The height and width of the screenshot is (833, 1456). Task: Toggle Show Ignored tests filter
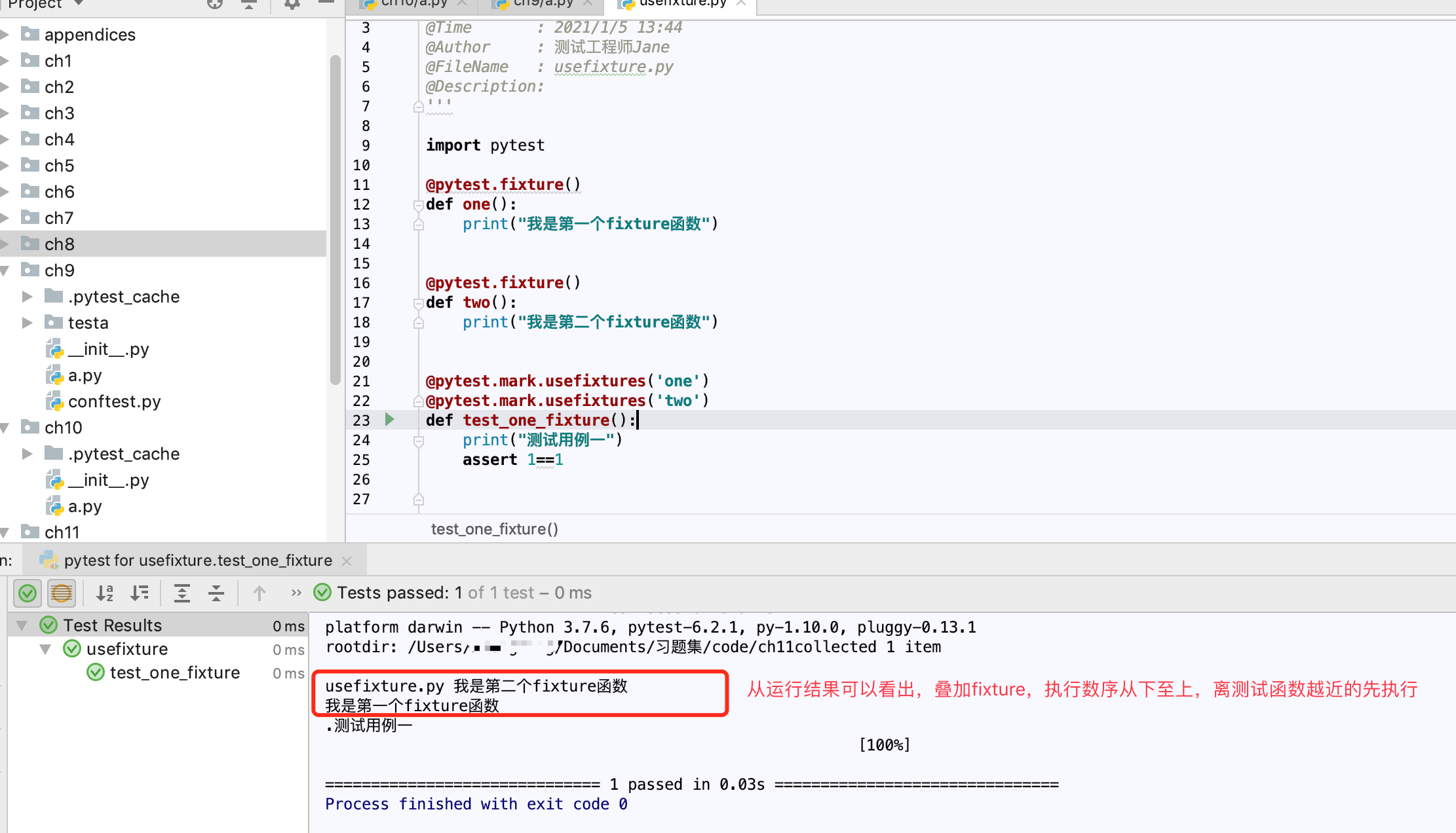pos(62,593)
